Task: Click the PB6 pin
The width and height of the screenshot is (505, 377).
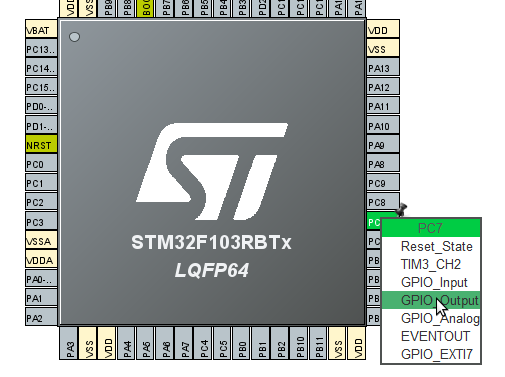Action: pos(184,8)
